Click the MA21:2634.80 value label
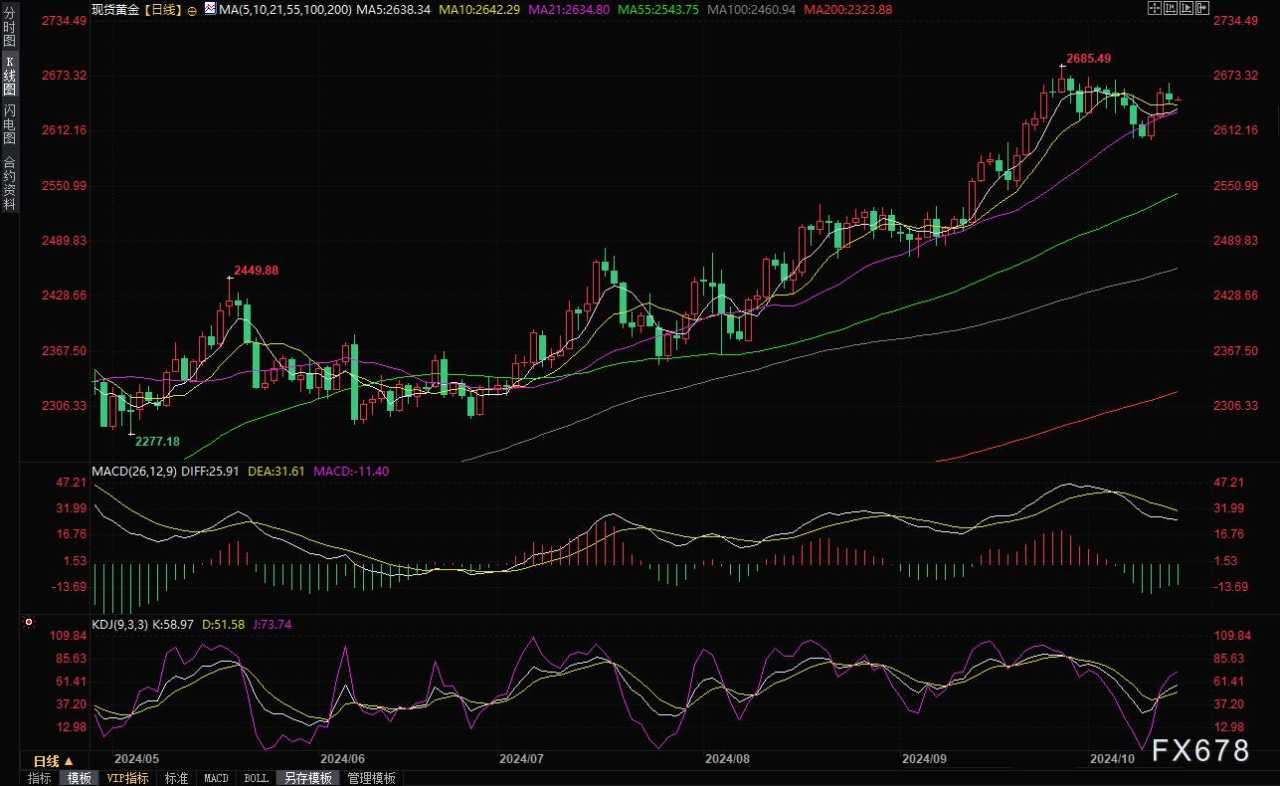Screen dimensions: 1280x786 pos(568,9)
